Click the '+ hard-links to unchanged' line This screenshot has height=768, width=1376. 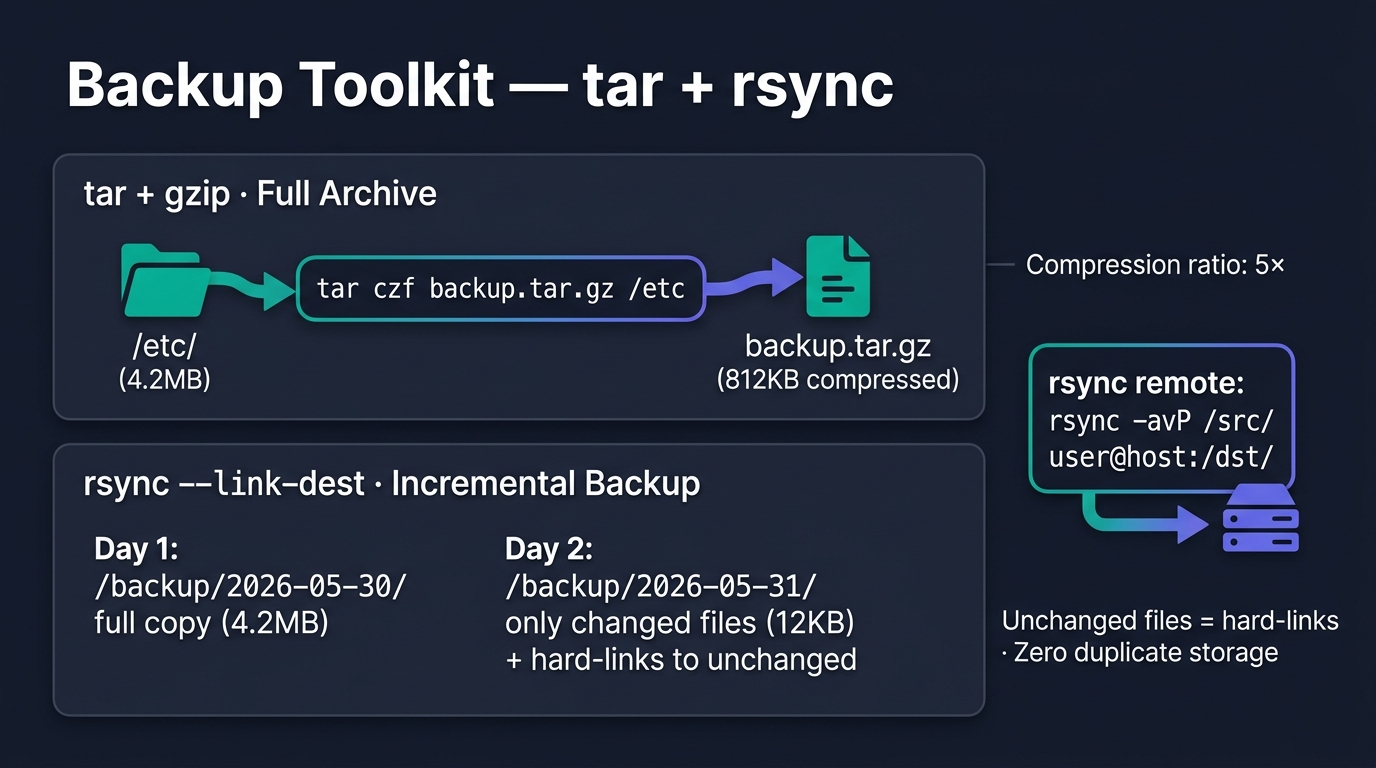click(x=681, y=660)
